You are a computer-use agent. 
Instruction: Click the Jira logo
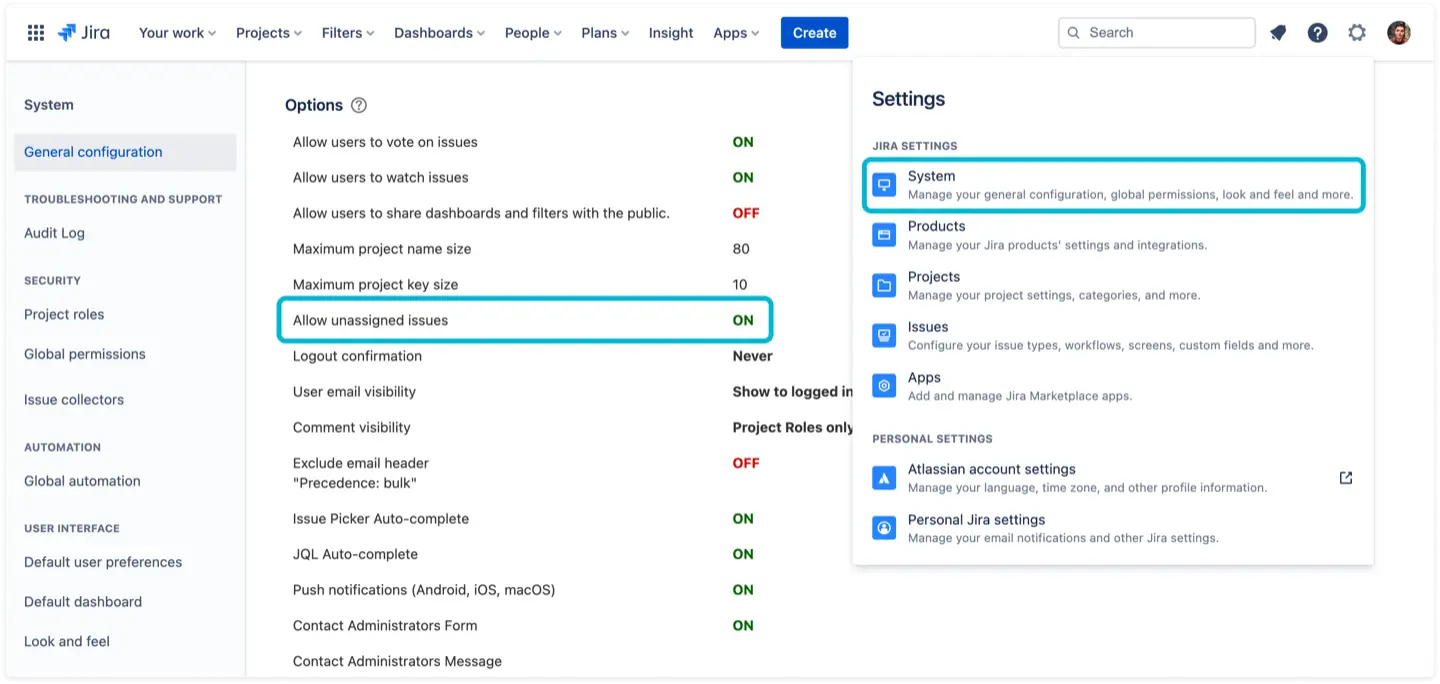tap(84, 33)
